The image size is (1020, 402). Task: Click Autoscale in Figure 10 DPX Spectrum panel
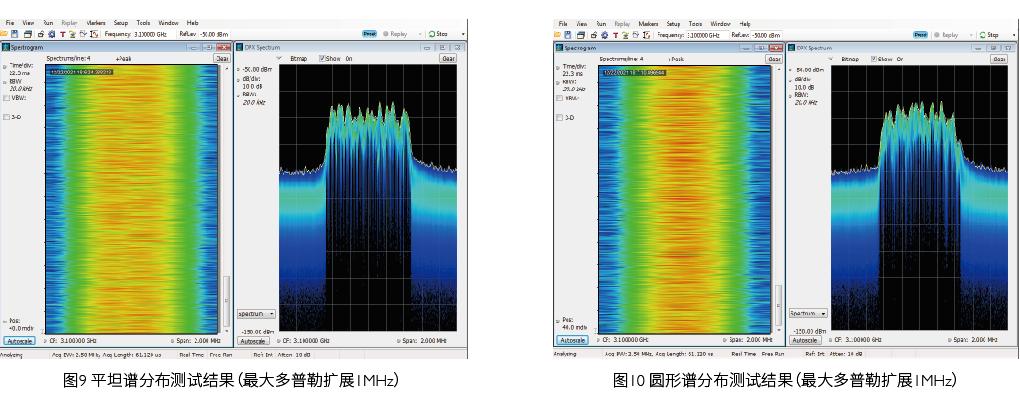coord(805,340)
